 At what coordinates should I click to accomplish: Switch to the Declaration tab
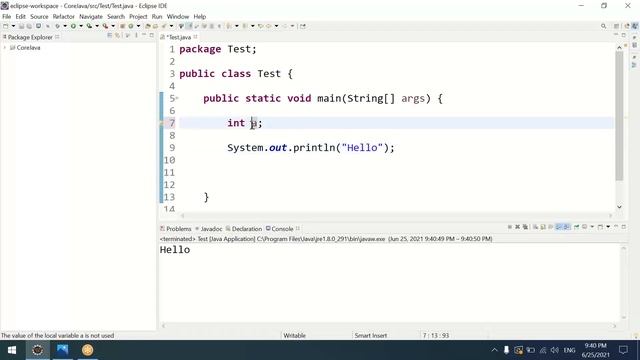[244, 229]
